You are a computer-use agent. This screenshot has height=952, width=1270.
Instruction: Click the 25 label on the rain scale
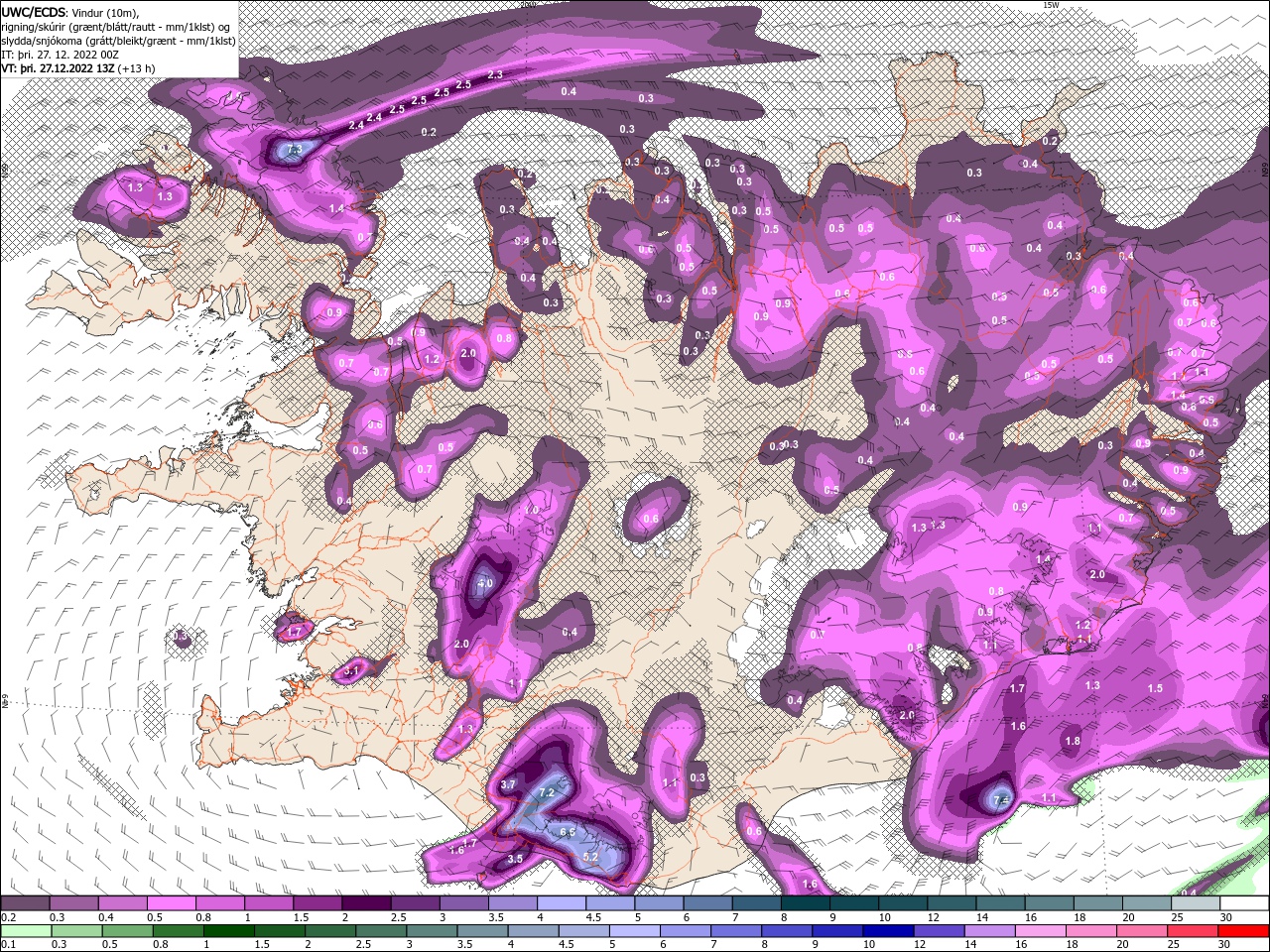point(1175,945)
